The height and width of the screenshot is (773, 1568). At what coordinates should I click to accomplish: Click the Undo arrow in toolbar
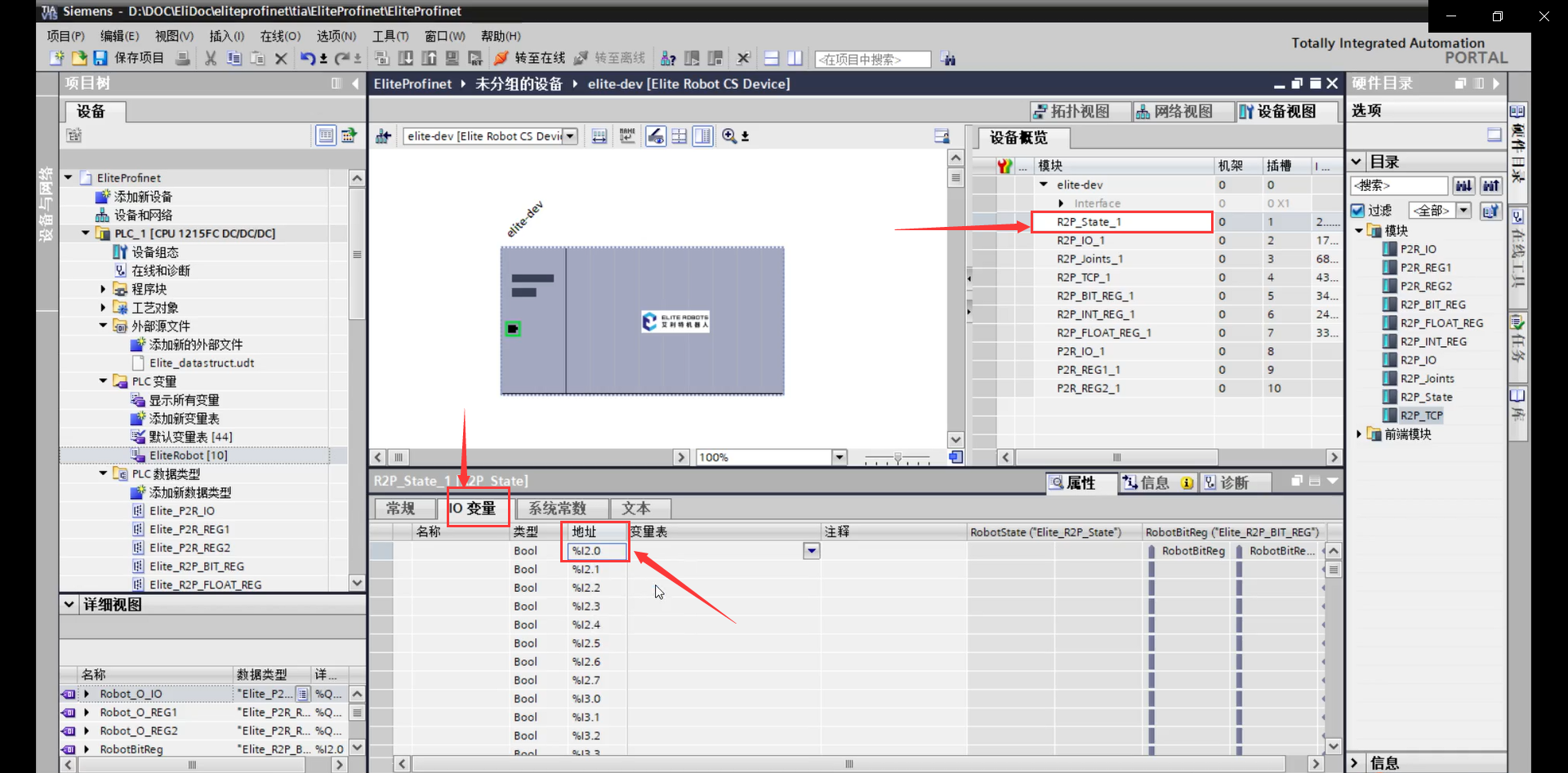point(307,58)
